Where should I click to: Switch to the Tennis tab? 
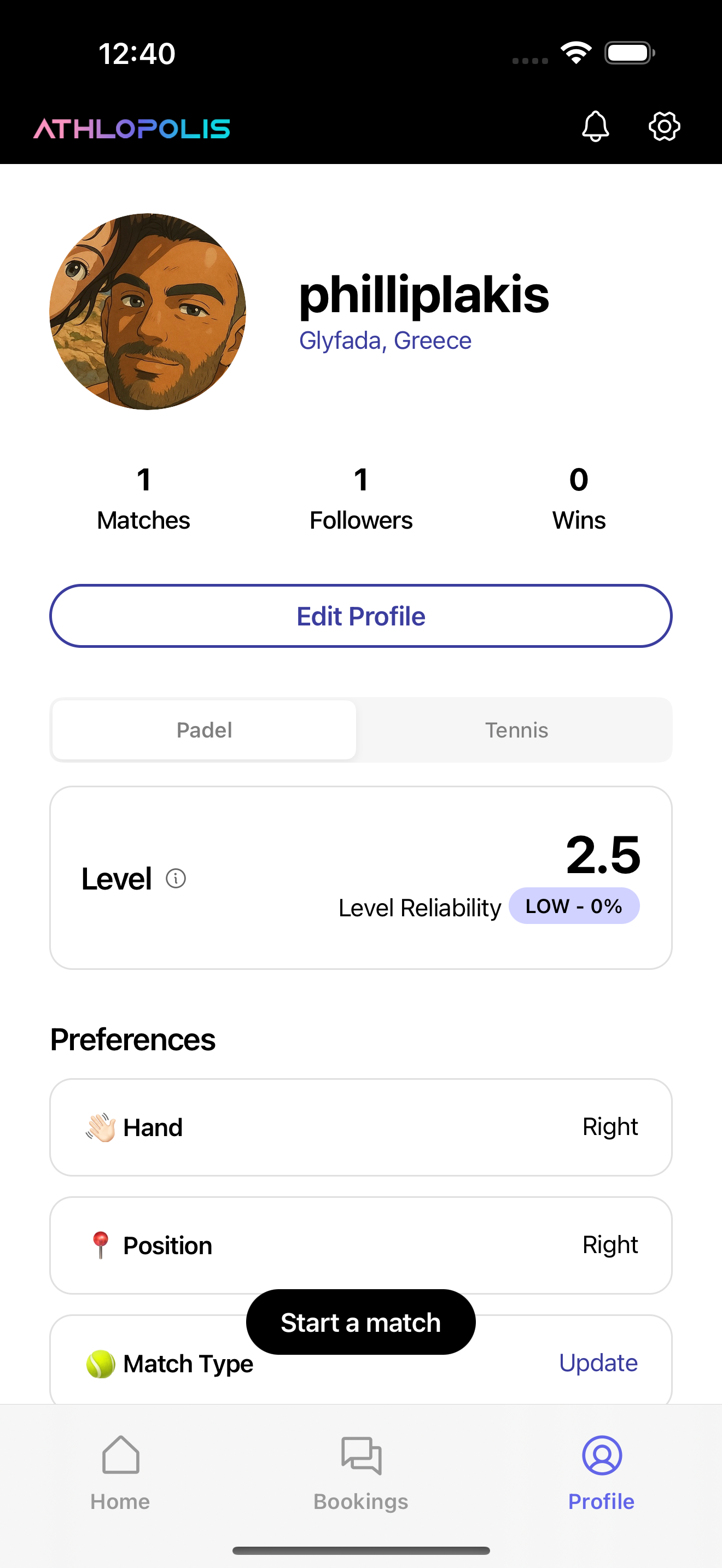point(516,730)
